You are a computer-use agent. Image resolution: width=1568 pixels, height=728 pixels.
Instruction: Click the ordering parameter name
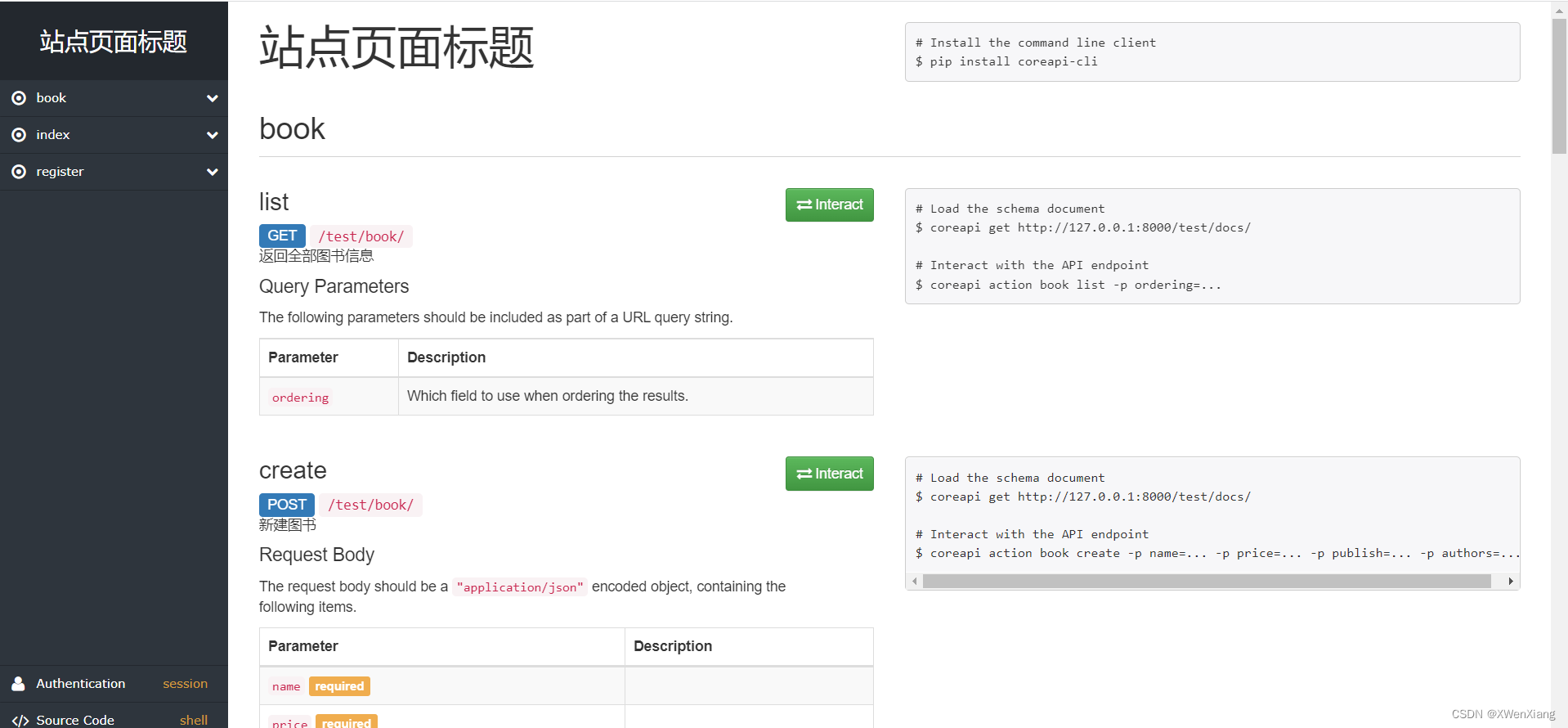[300, 398]
